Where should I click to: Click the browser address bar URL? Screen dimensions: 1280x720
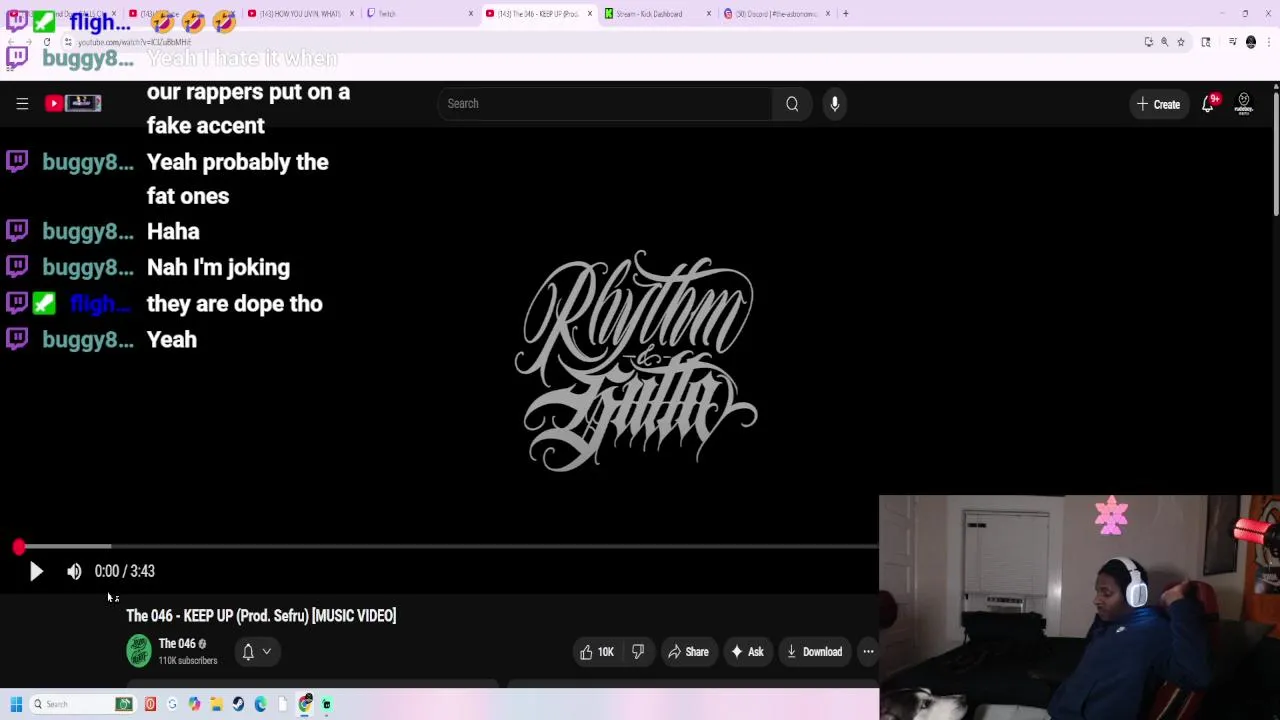pyautogui.click(x=134, y=42)
